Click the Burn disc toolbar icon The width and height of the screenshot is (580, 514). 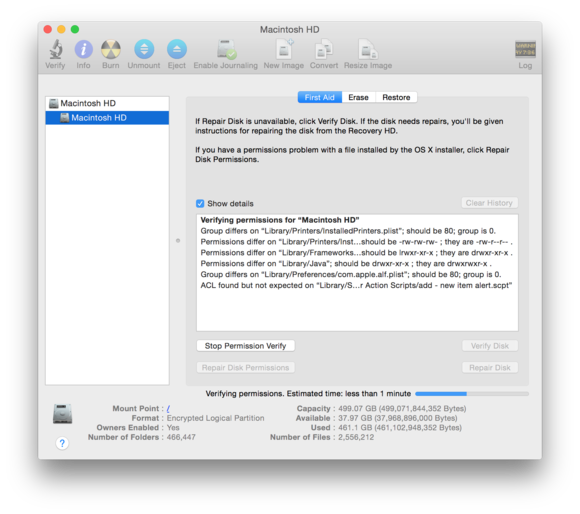tap(111, 49)
